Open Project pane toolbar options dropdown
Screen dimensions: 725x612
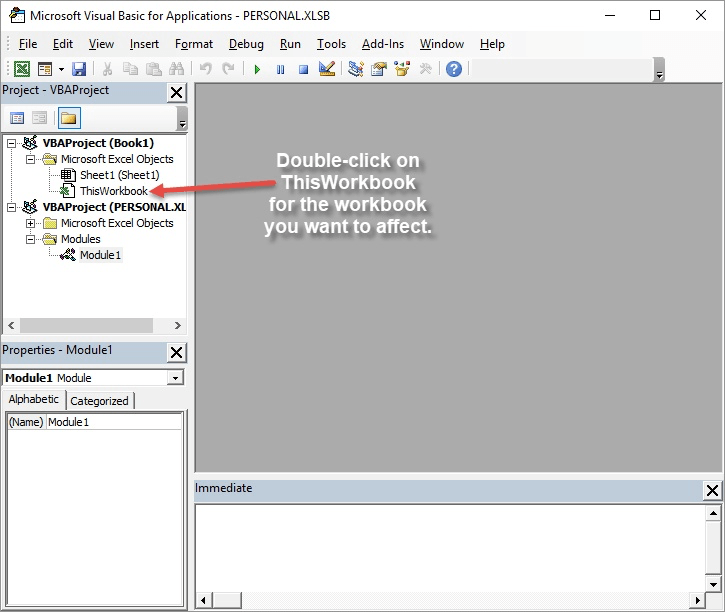click(x=182, y=118)
